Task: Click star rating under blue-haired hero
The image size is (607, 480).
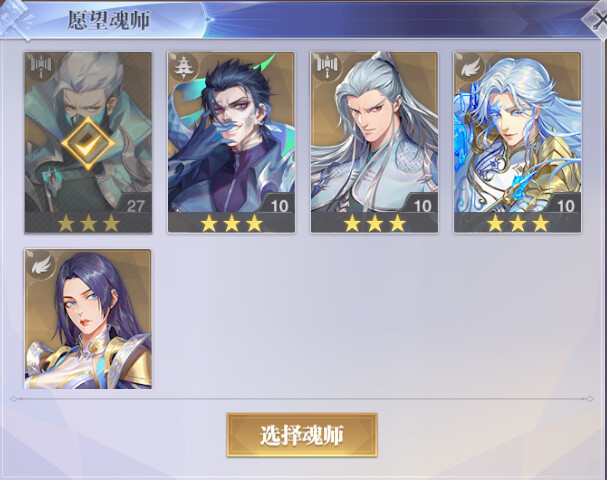Action: pos(518,223)
